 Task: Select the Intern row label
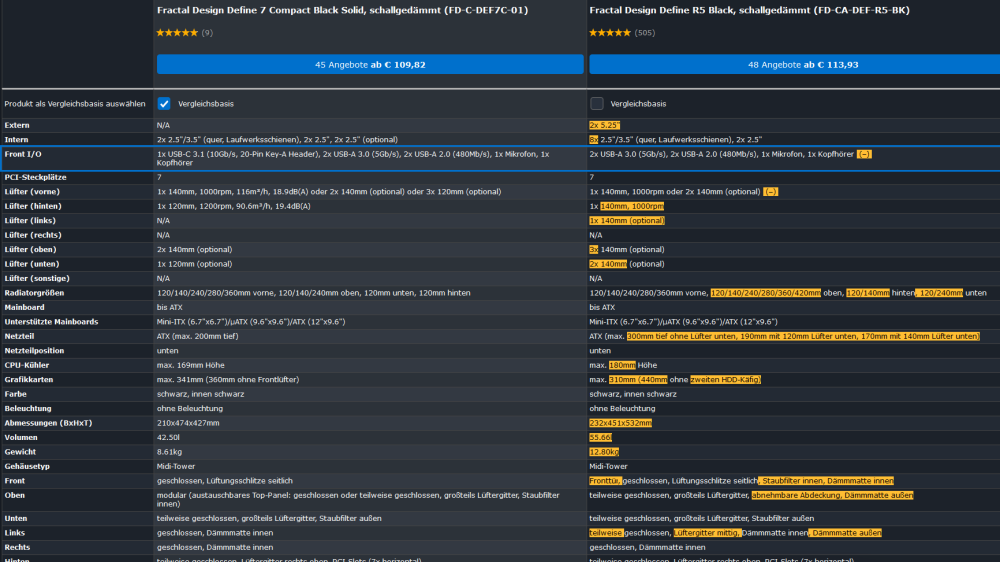(x=16, y=139)
